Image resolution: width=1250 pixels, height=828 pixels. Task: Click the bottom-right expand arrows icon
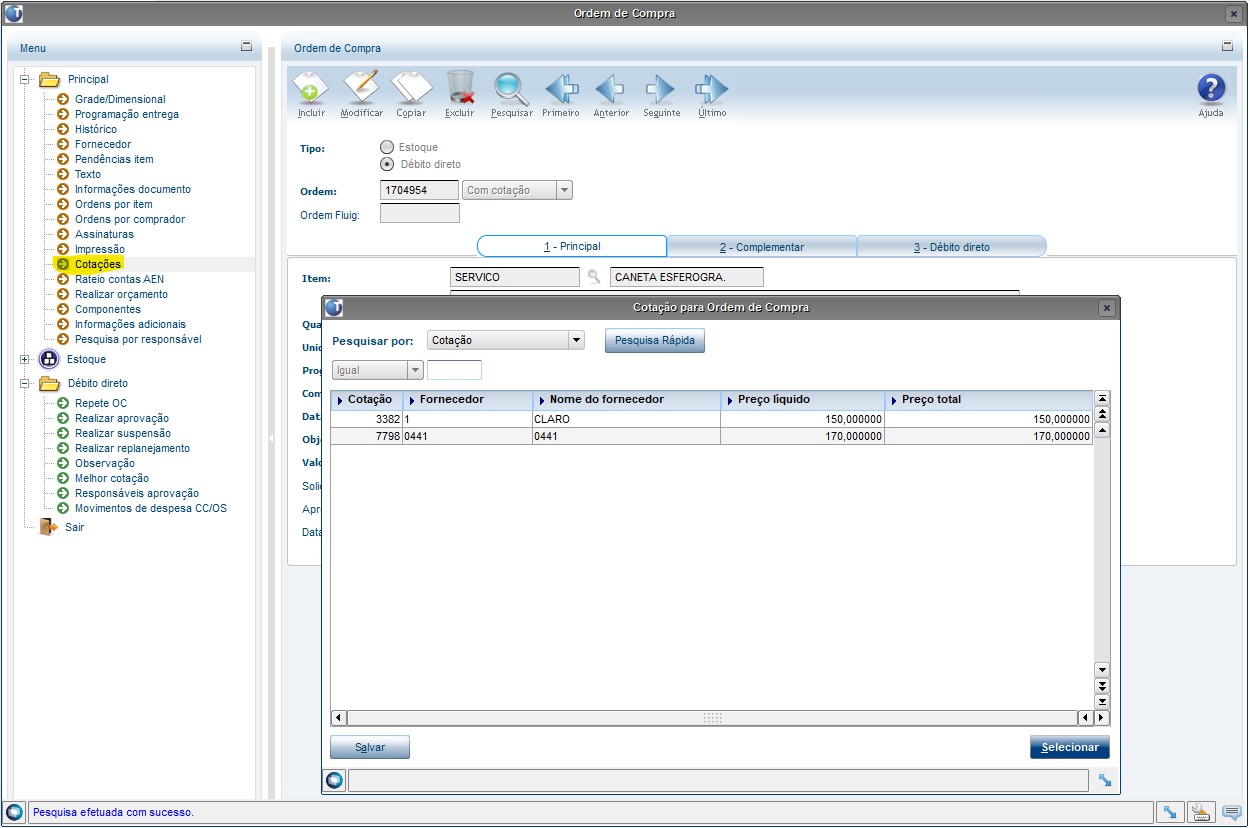point(1169,812)
